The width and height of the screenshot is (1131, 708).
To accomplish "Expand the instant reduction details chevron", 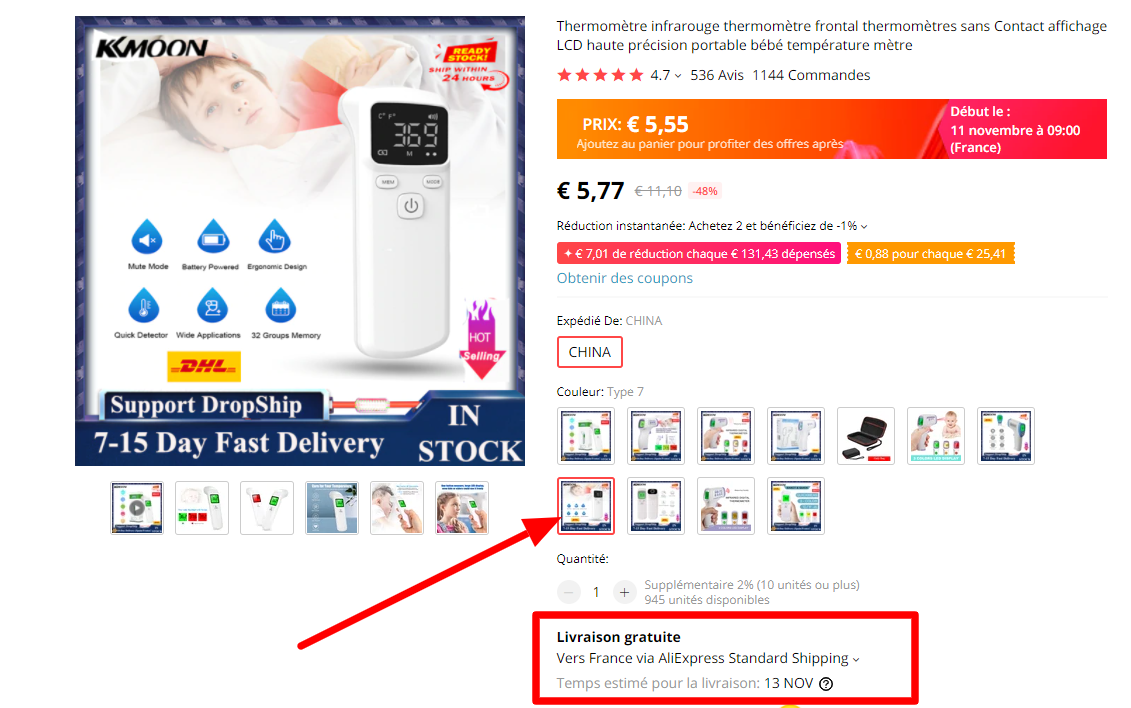I will click(x=863, y=226).
